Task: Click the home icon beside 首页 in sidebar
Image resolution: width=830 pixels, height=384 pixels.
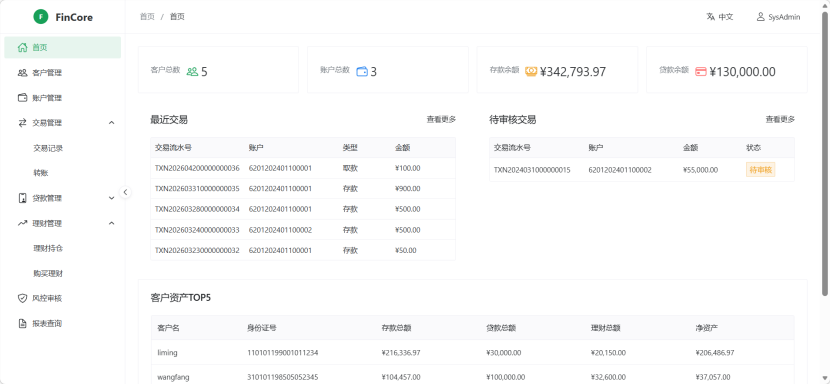Action: [22, 48]
